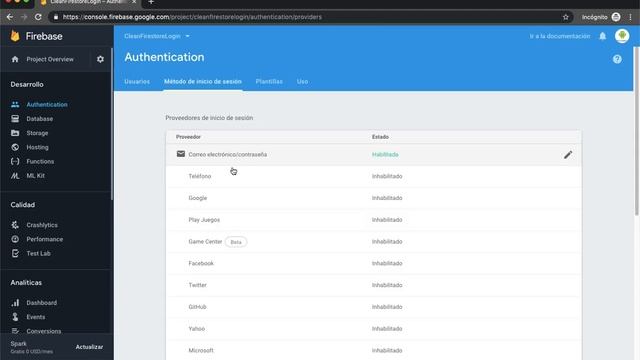Open project settings gear icon
The height and width of the screenshot is (360, 640).
point(100,59)
